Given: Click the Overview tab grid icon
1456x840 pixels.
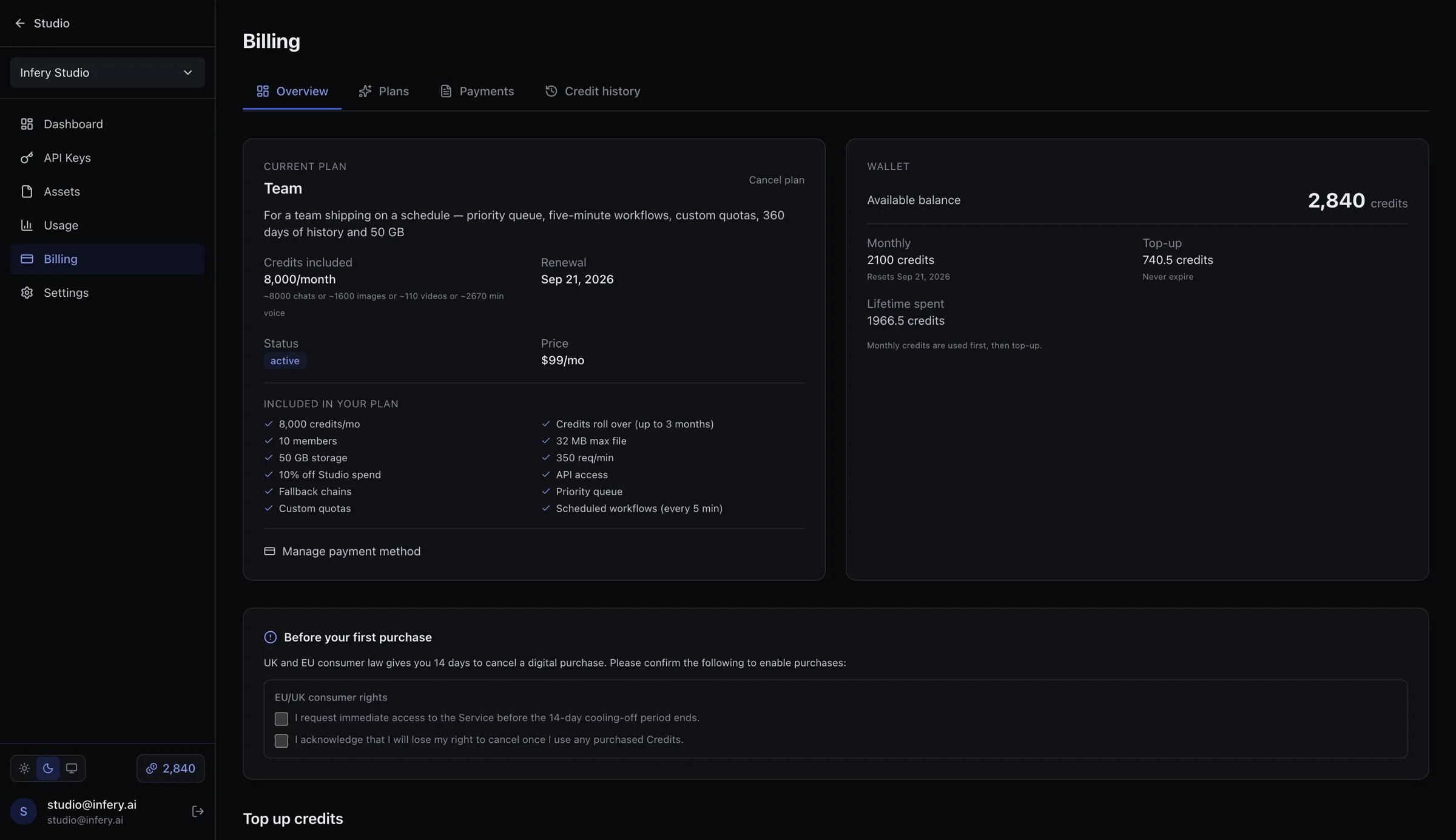Looking at the screenshot, I should (x=263, y=91).
